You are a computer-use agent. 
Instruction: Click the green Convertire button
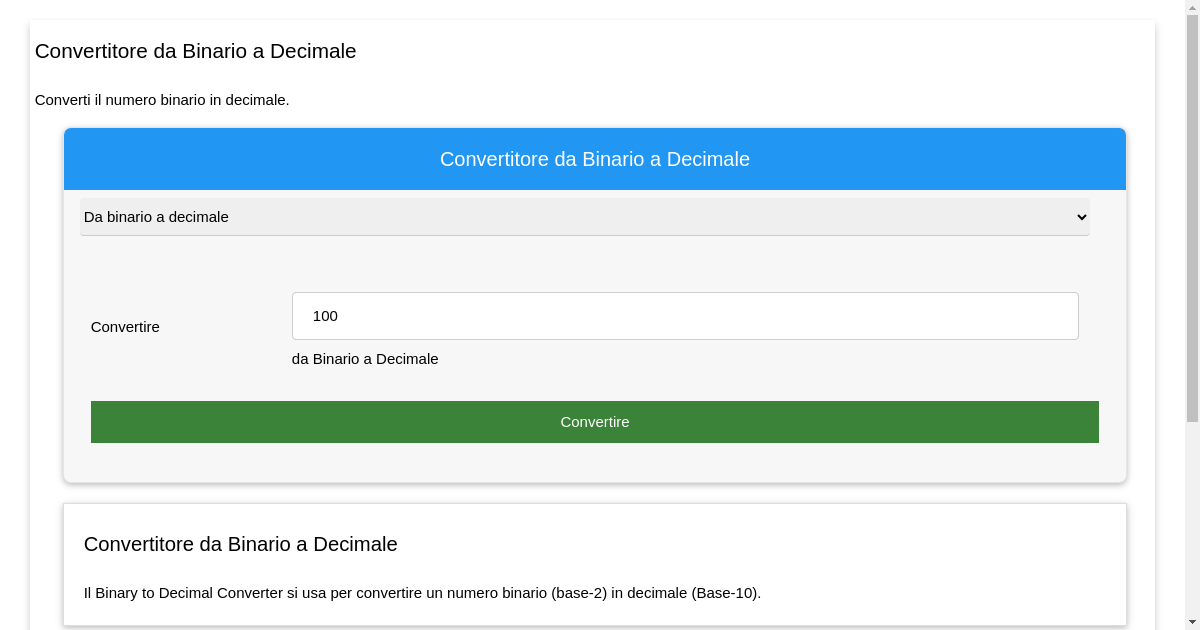595,422
